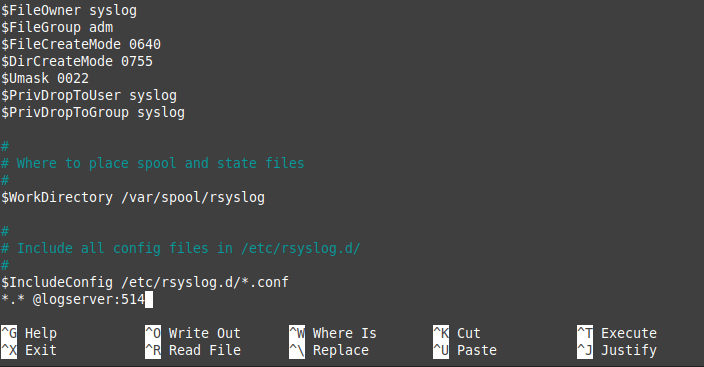704x367 pixels.
Task: Place cursor on $FileGroup adm line
Action: (57, 27)
